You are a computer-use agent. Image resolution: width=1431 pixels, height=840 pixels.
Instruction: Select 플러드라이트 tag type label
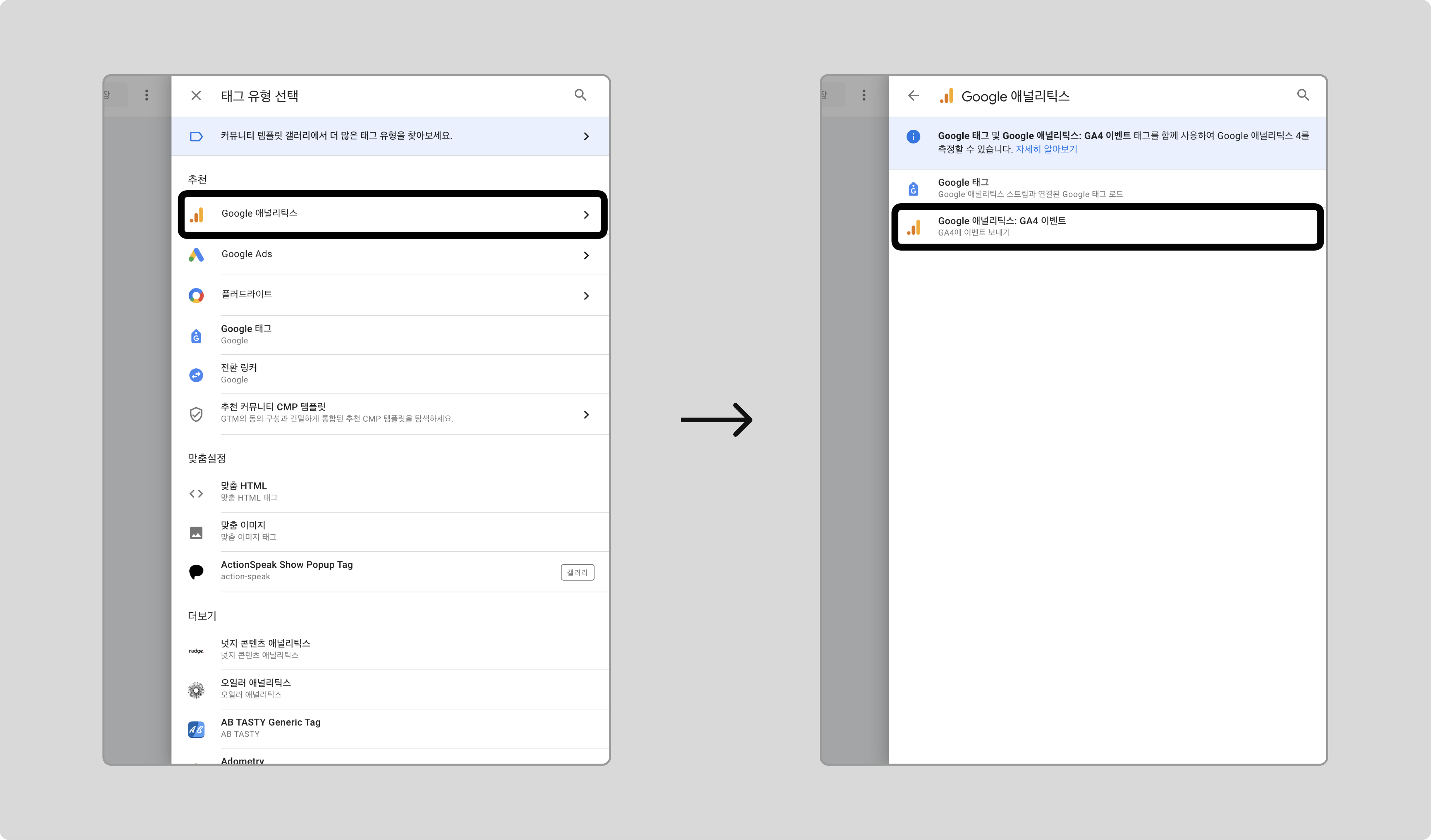tap(246, 294)
